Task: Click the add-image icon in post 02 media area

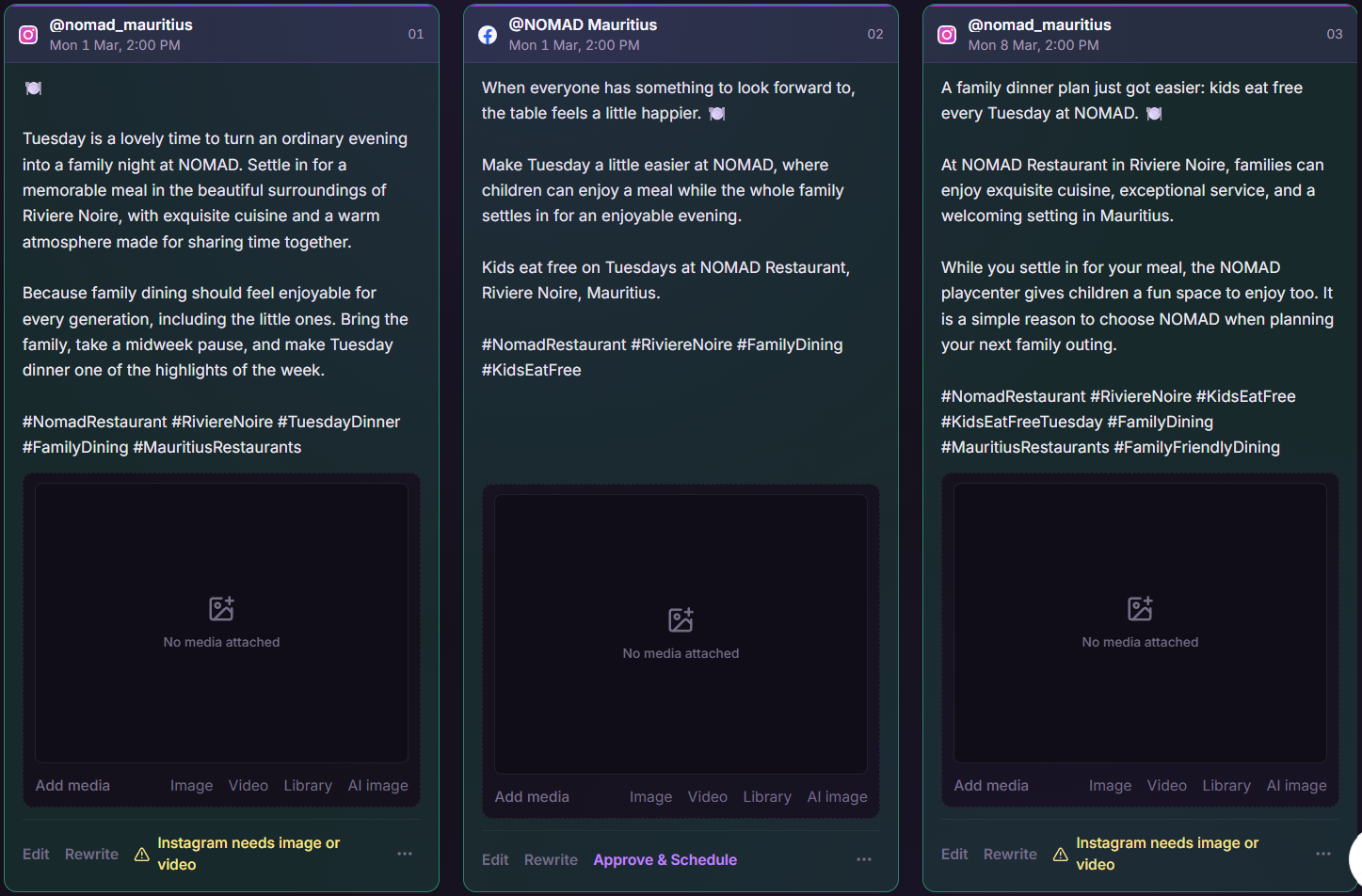Action: 681,620
